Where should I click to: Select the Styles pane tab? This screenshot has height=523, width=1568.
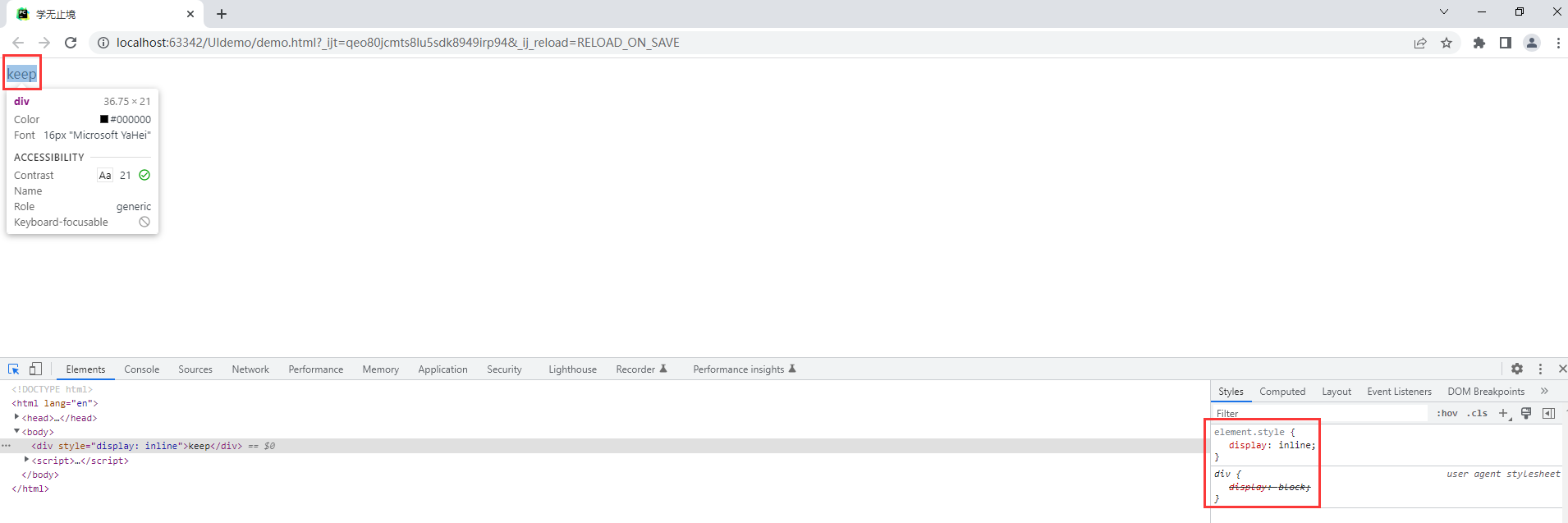(x=1231, y=392)
